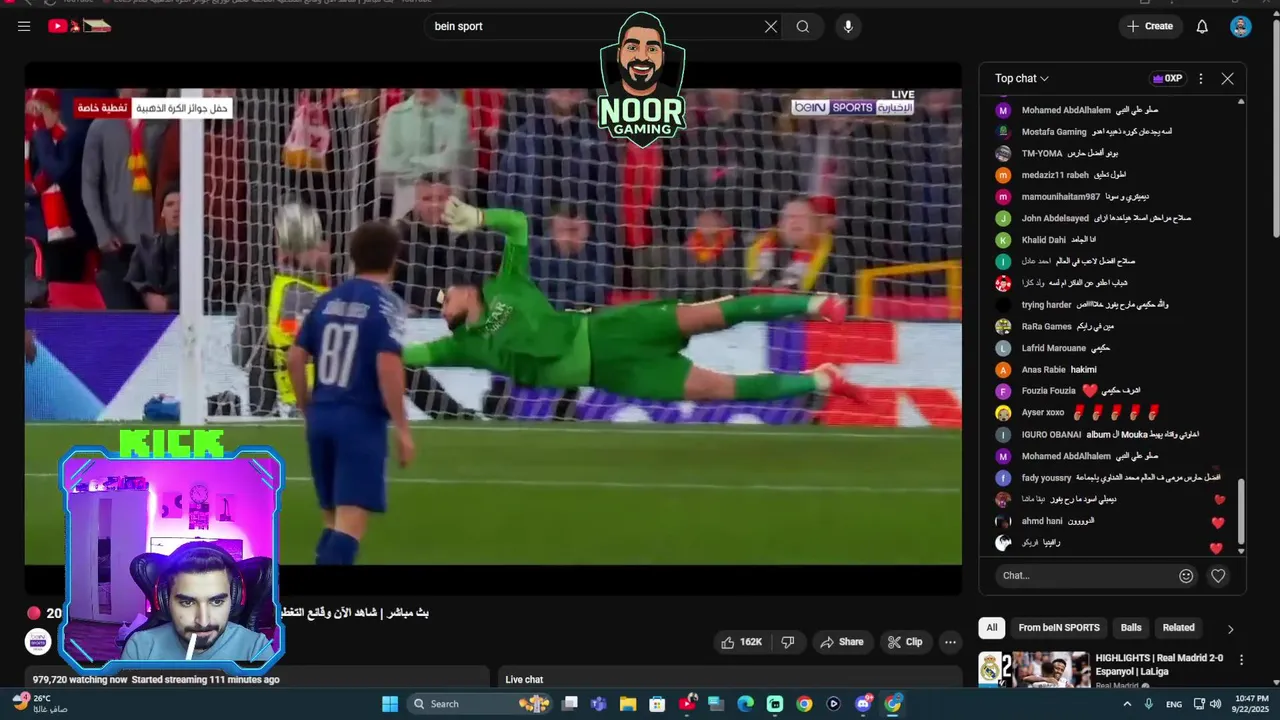Click username 'trying harder' in chat
This screenshot has height=720, width=1280.
point(1047,305)
